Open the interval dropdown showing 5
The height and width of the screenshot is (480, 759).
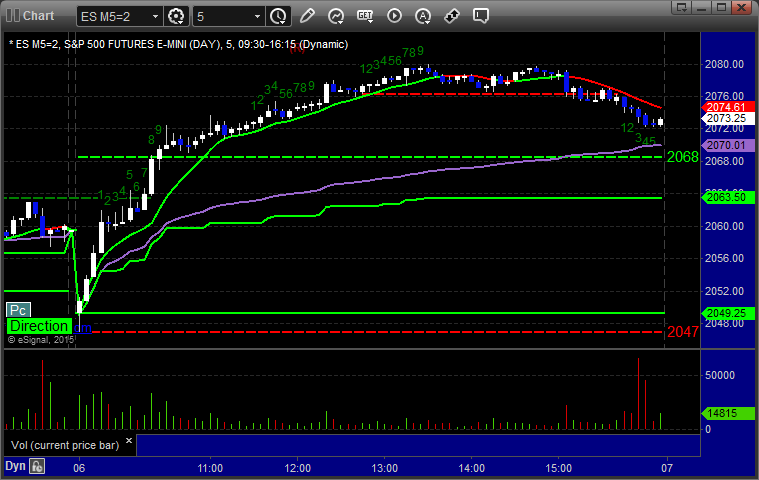pos(258,16)
